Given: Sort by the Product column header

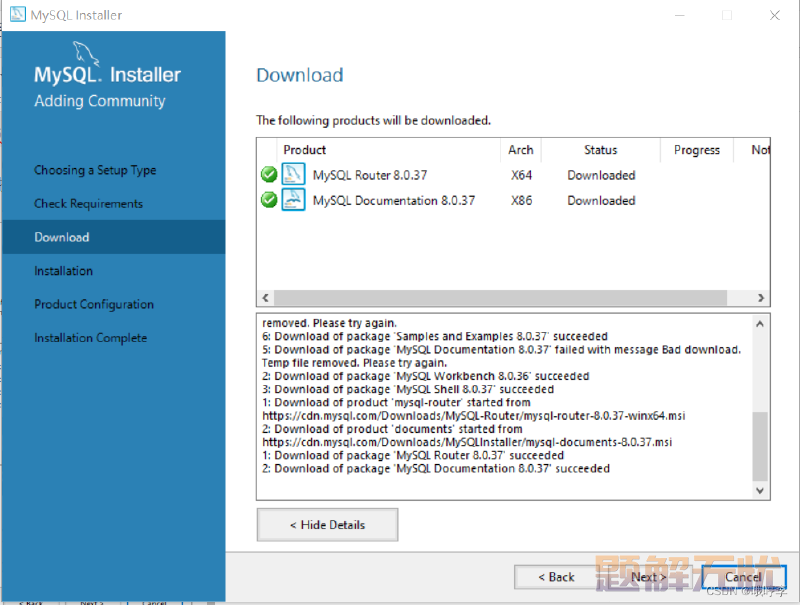Looking at the screenshot, I should tap(388, 150).
